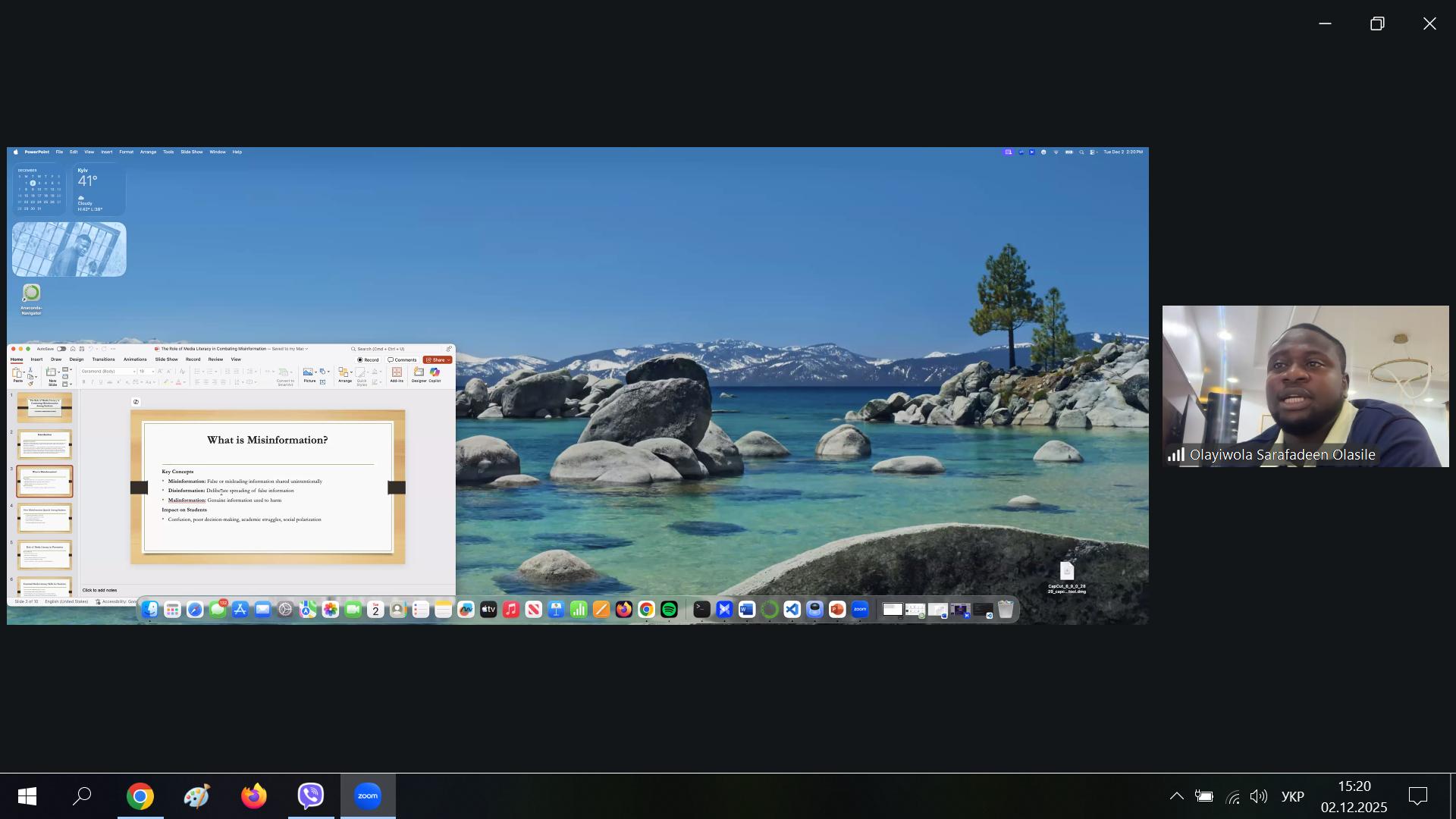Image resolution: width=1456 pixels, height=819 pixels.
Task: Click the Copilot icon in ribbon
Action: 435,372
